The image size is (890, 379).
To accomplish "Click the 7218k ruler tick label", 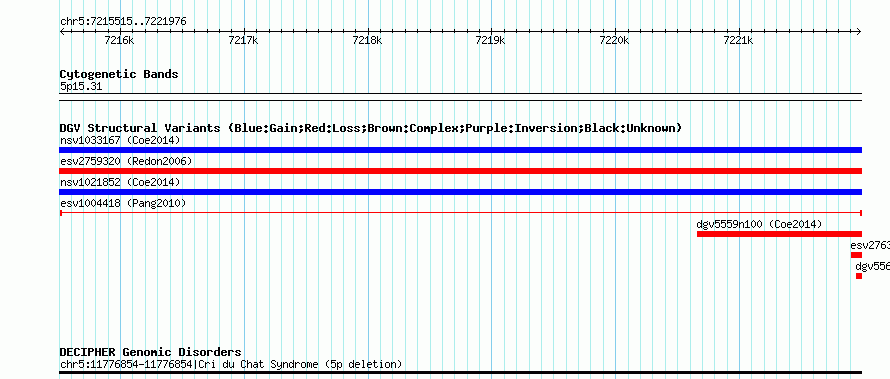I will pyautogui.click(x=367, y=40).
